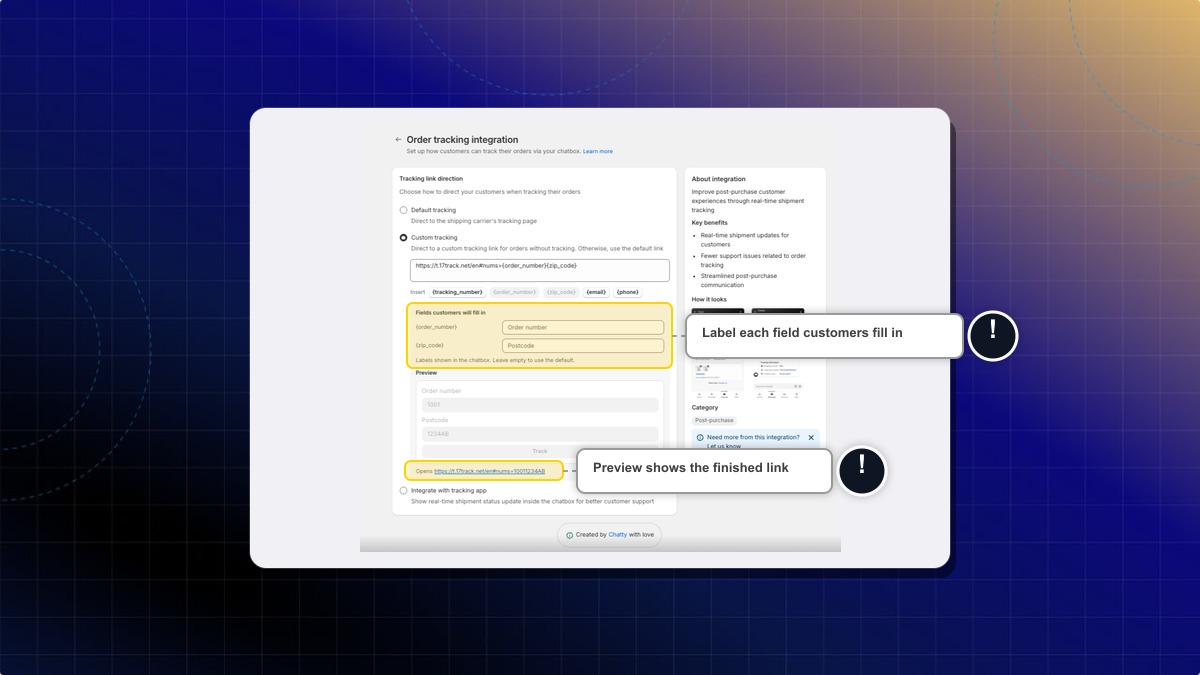
Task: Click the Order tracking integration page title
Action: click(462, 140)
